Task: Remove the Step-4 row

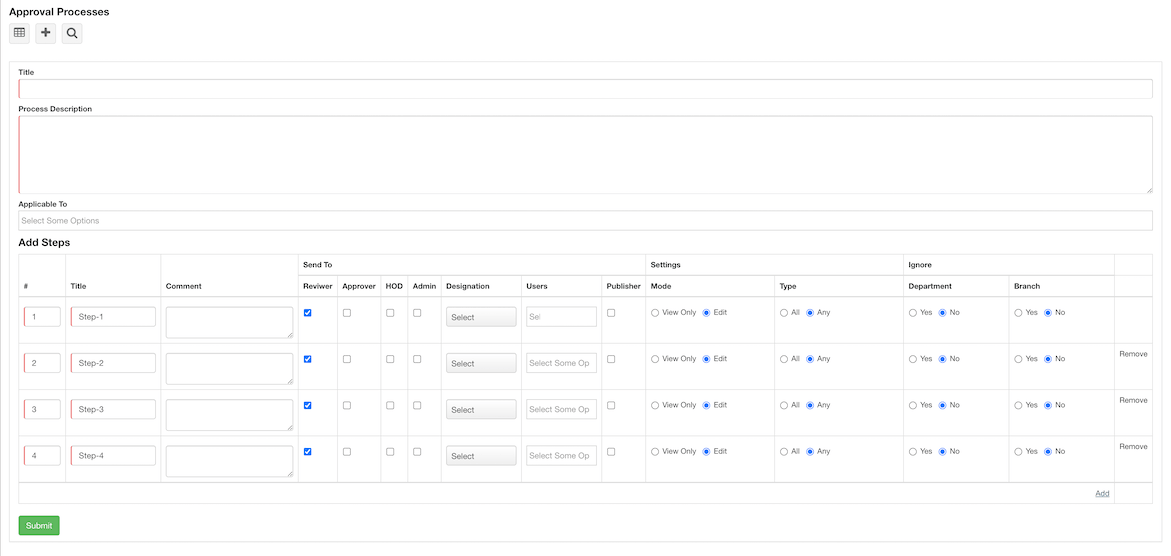Action: 1133,447
